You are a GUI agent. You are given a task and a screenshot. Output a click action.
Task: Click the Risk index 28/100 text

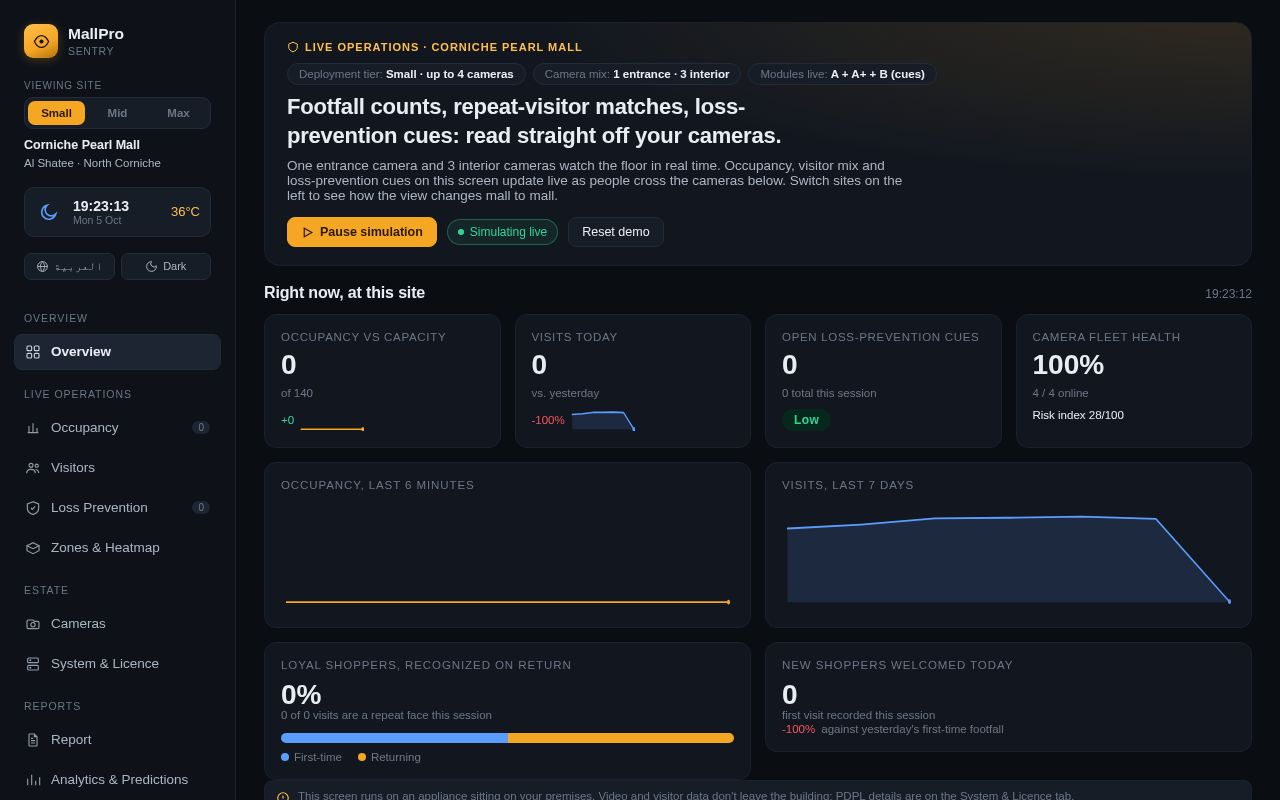[1078, 415]
